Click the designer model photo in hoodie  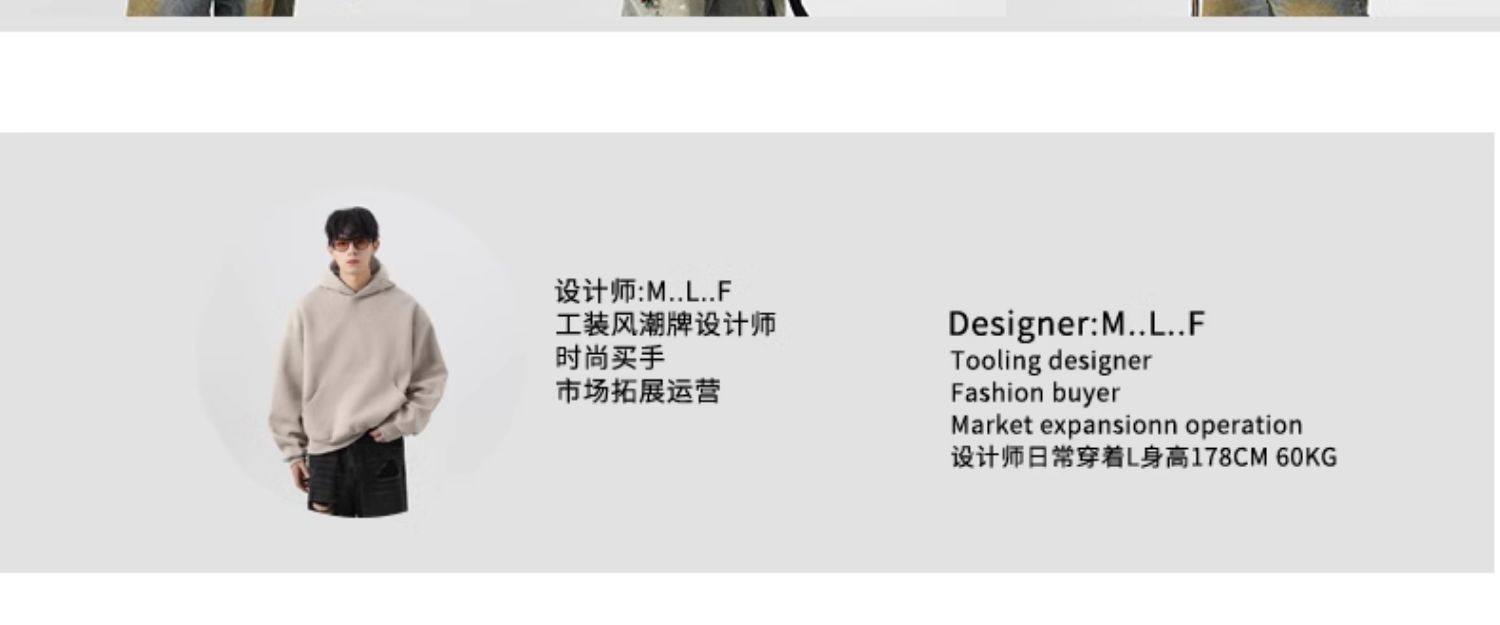click(357, 362)
